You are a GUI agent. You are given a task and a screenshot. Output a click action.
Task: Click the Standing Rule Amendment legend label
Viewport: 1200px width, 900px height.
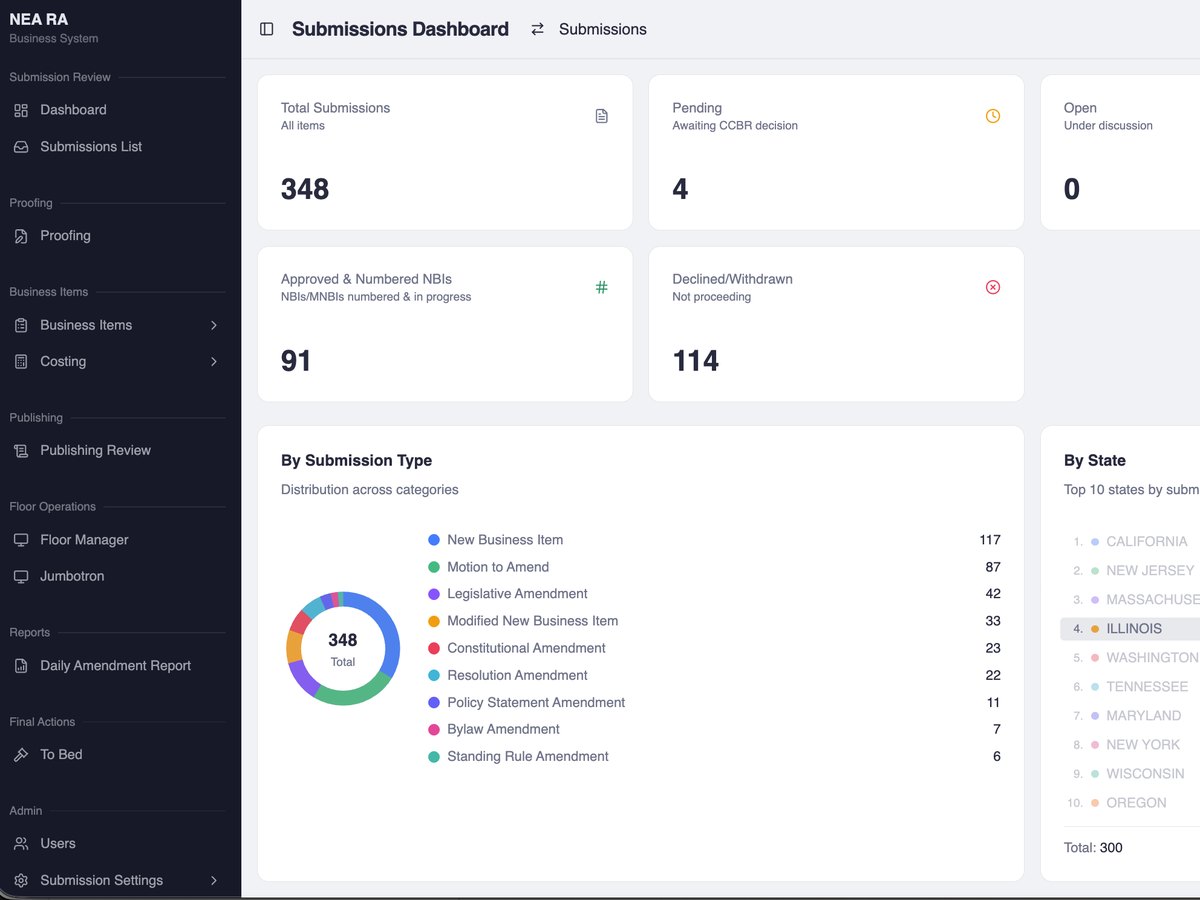[x=528, y=756]
